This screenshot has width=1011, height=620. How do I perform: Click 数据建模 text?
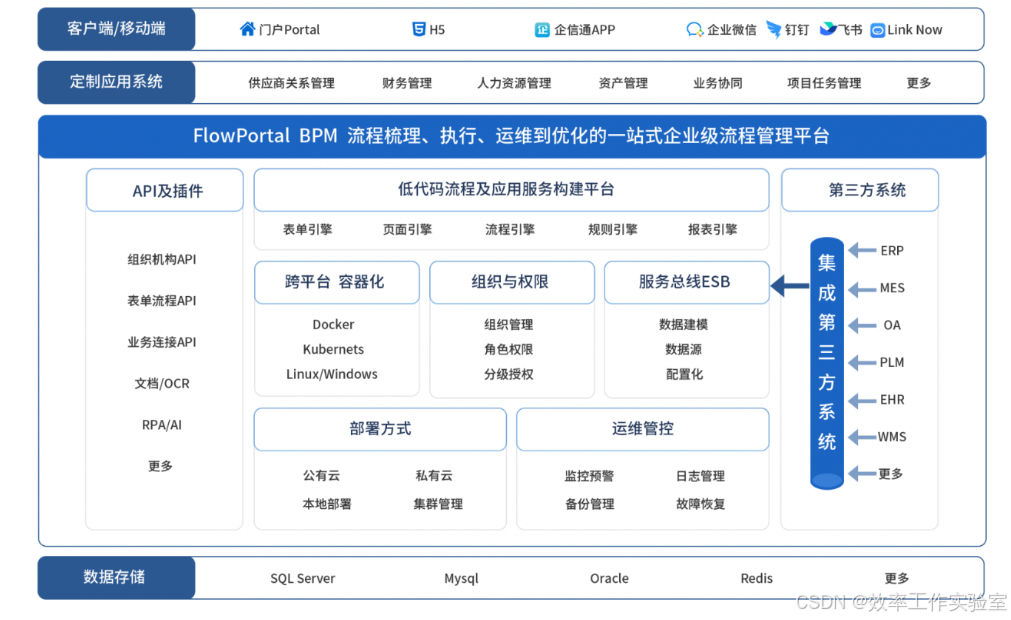click(683, 324)
